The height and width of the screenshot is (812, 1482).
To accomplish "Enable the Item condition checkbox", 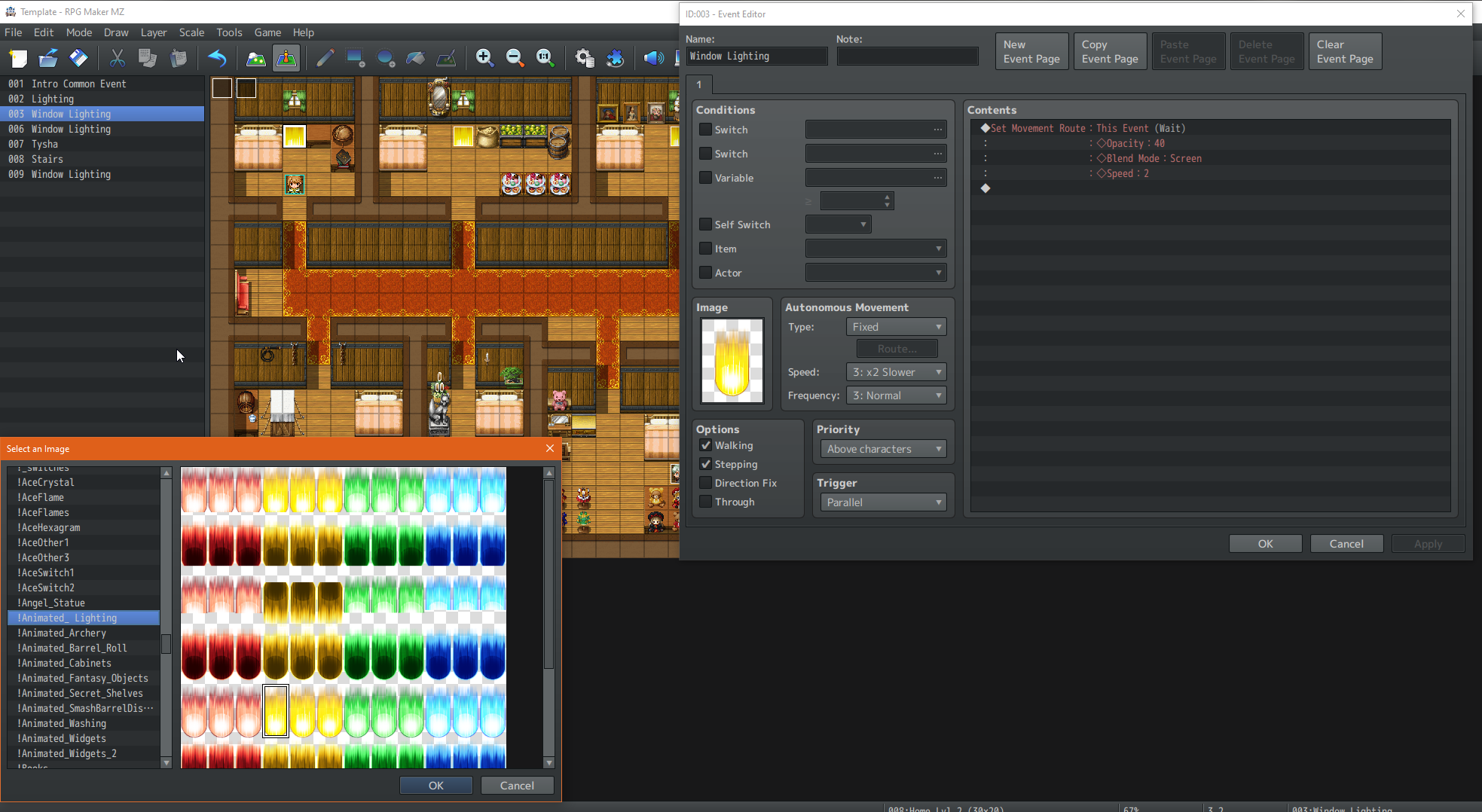I will pyautogui.click(x=705, y=249).
